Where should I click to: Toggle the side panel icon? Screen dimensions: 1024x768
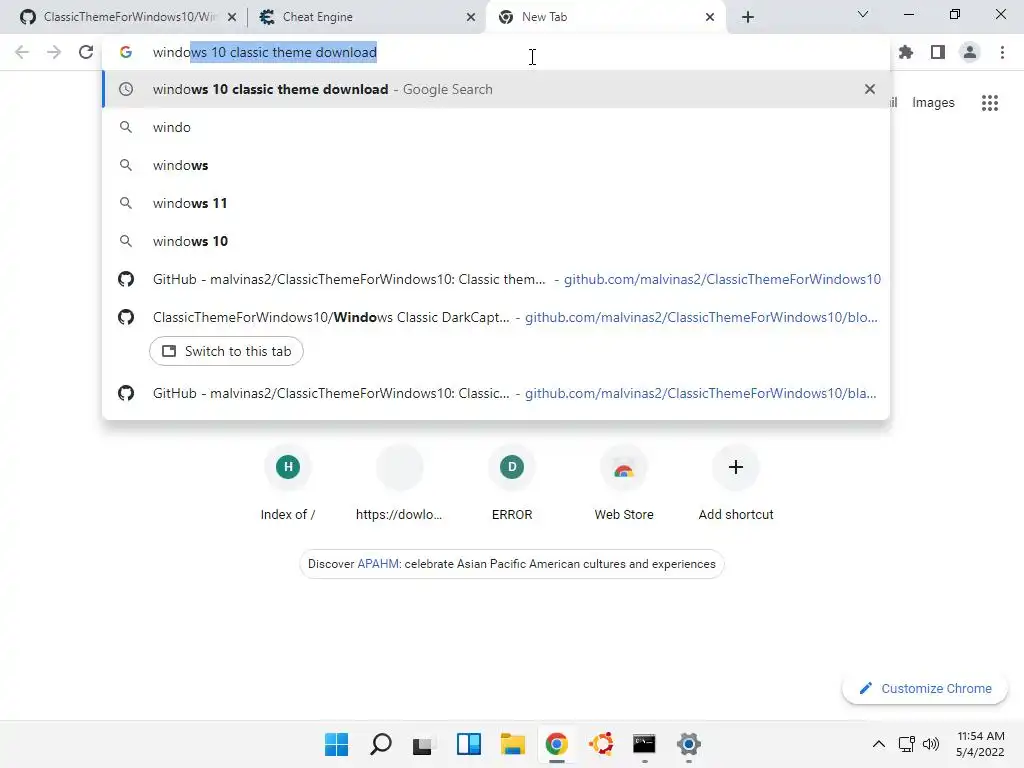(x=938, y=52)
